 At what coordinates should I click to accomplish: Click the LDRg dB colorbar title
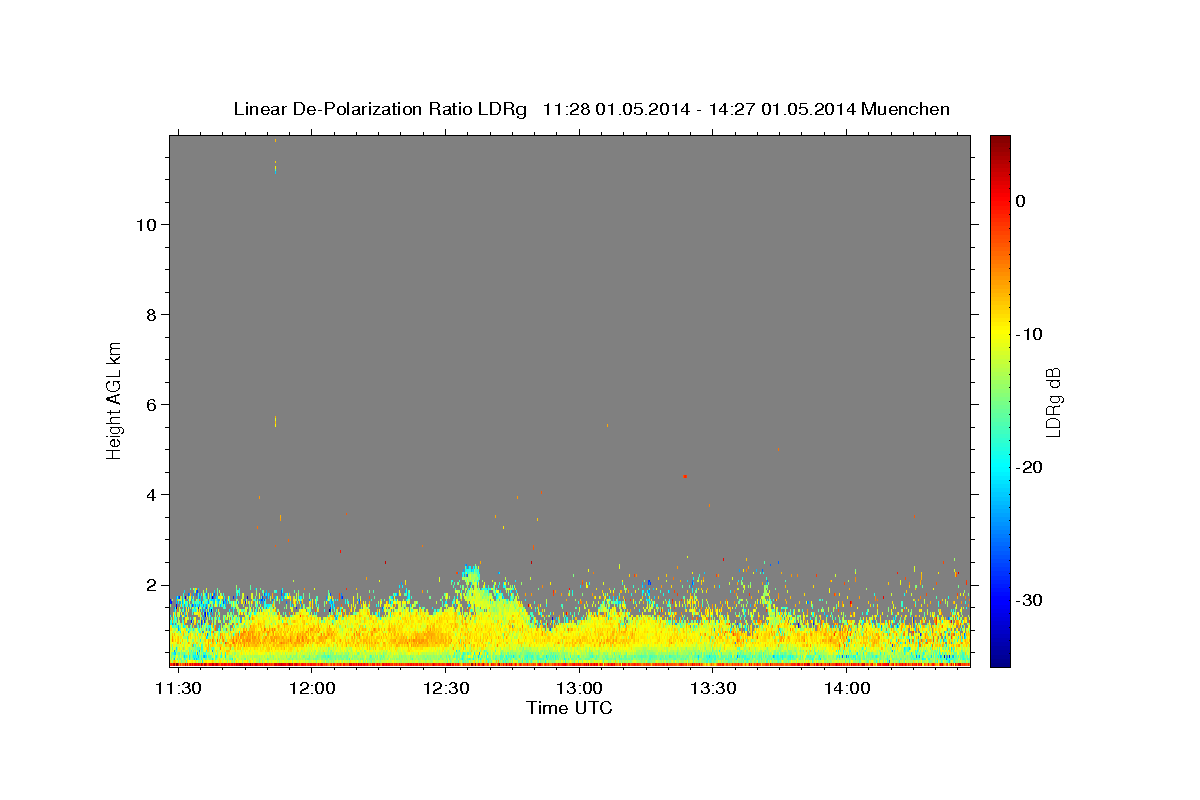coord(1053,401)
